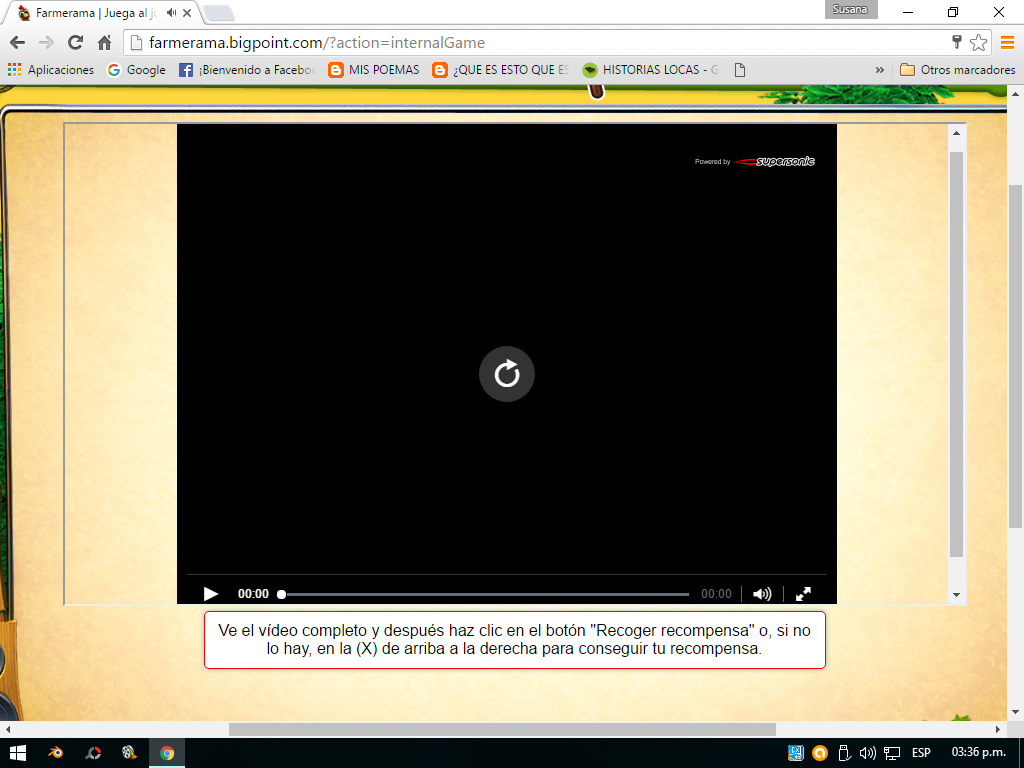The image size is (1024, 768).
Task: Click the video progress bar track
Action: (484, 594)
